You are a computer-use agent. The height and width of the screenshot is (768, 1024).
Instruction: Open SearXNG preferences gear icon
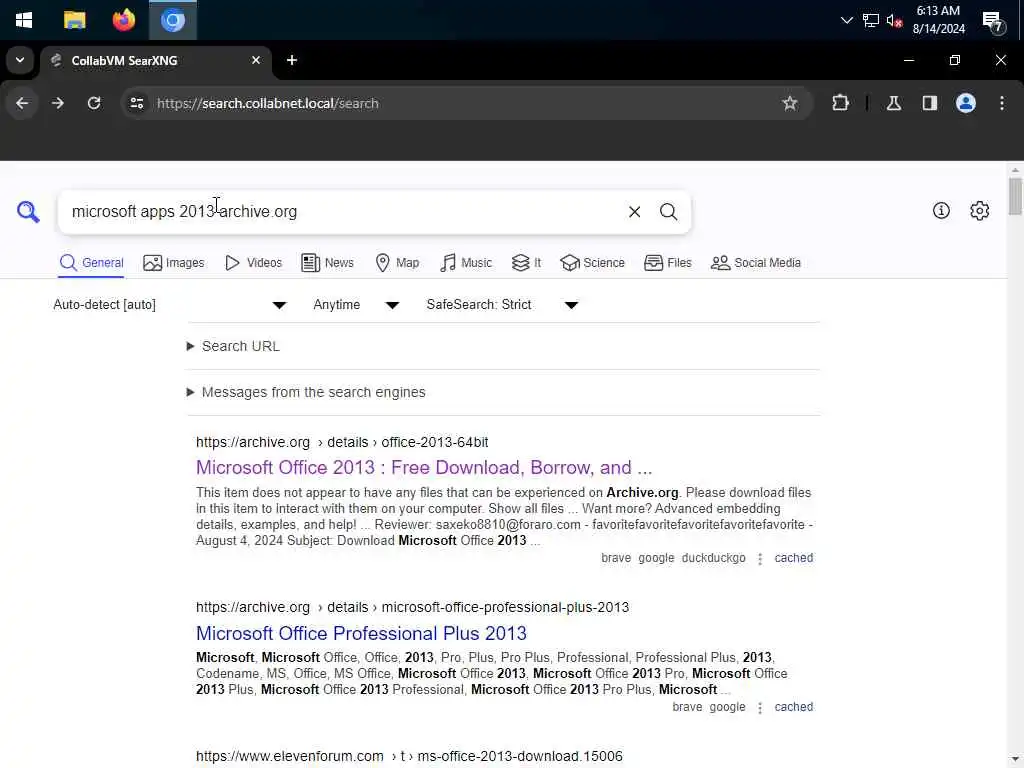[x=980, y=210]
